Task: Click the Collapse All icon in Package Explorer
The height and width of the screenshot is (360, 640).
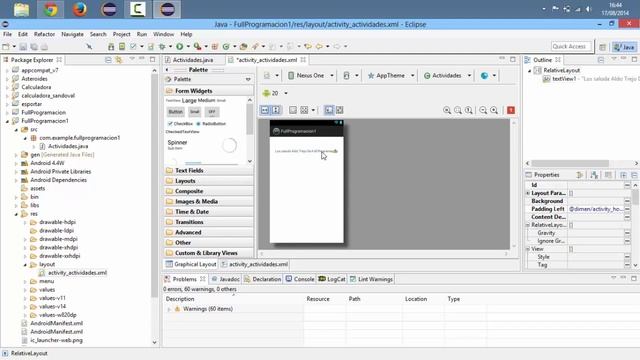Action: 108,60
